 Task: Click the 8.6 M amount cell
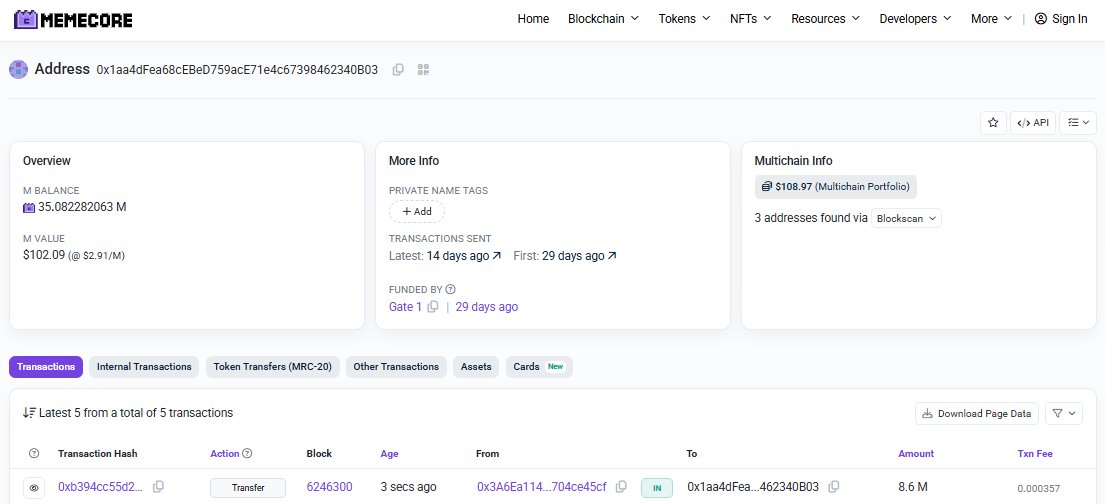[x=913, y=487]
